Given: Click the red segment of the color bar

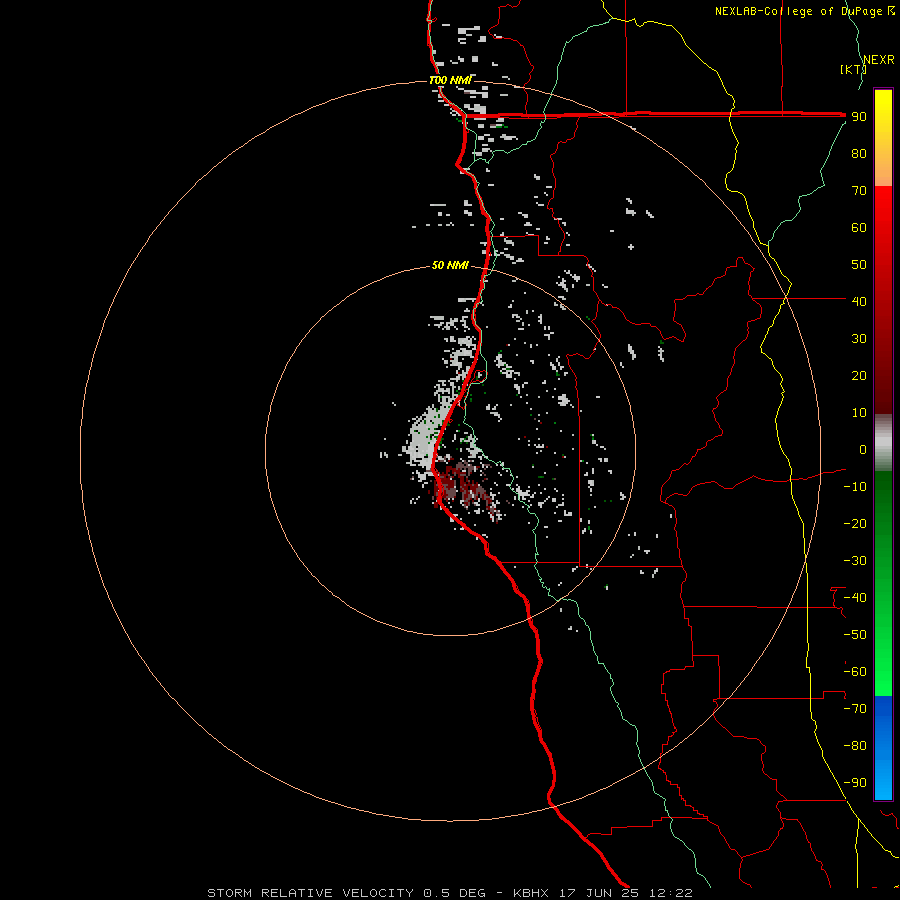Looking at the screenshot, I should (x=883, y=300).
